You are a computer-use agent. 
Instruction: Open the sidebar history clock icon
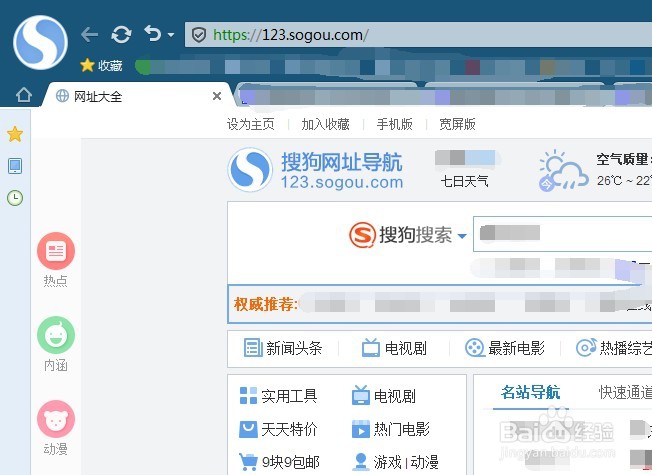point(15,198)
